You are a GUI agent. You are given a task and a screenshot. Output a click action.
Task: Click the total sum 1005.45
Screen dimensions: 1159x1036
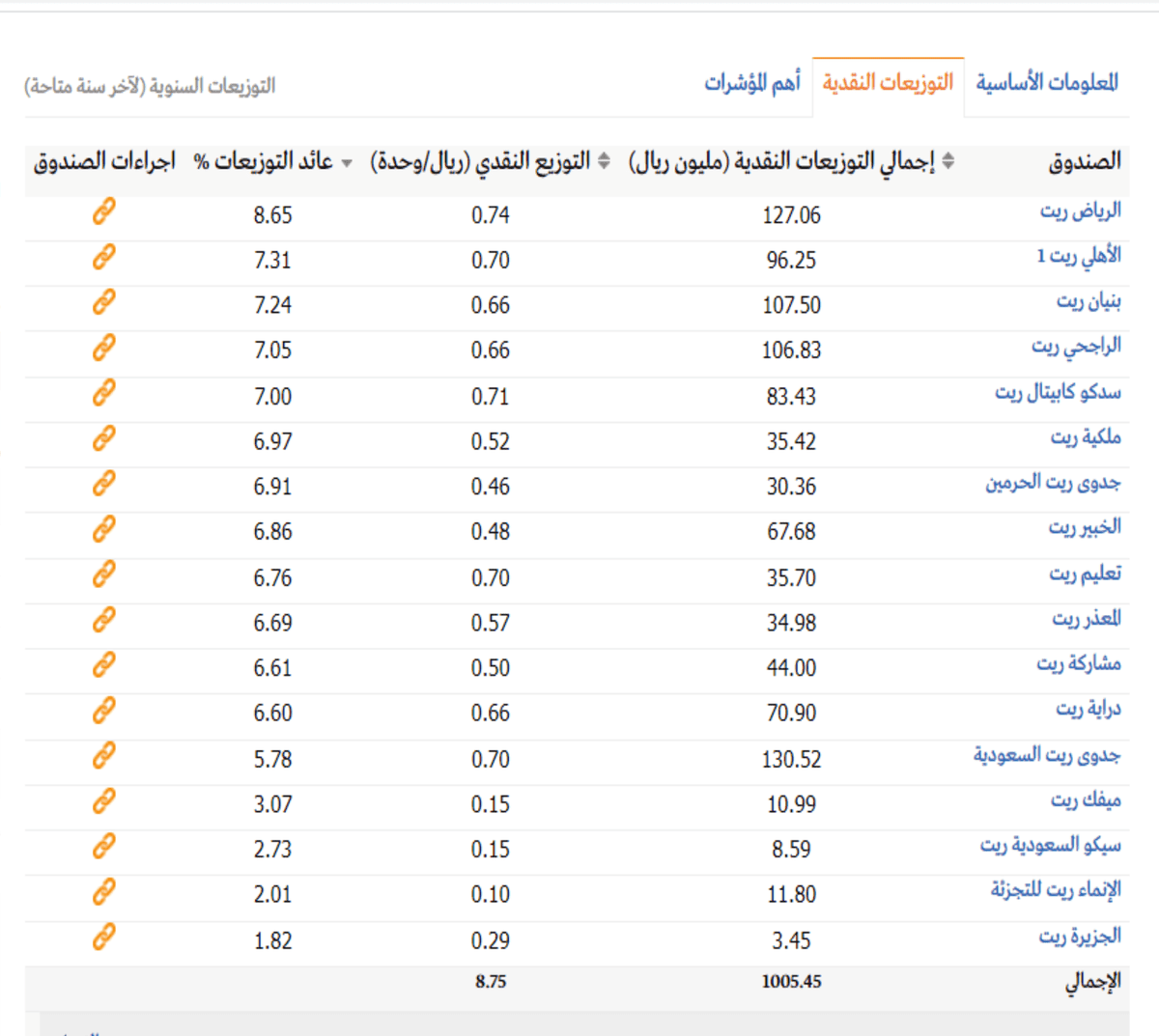[x=791, y=982]
